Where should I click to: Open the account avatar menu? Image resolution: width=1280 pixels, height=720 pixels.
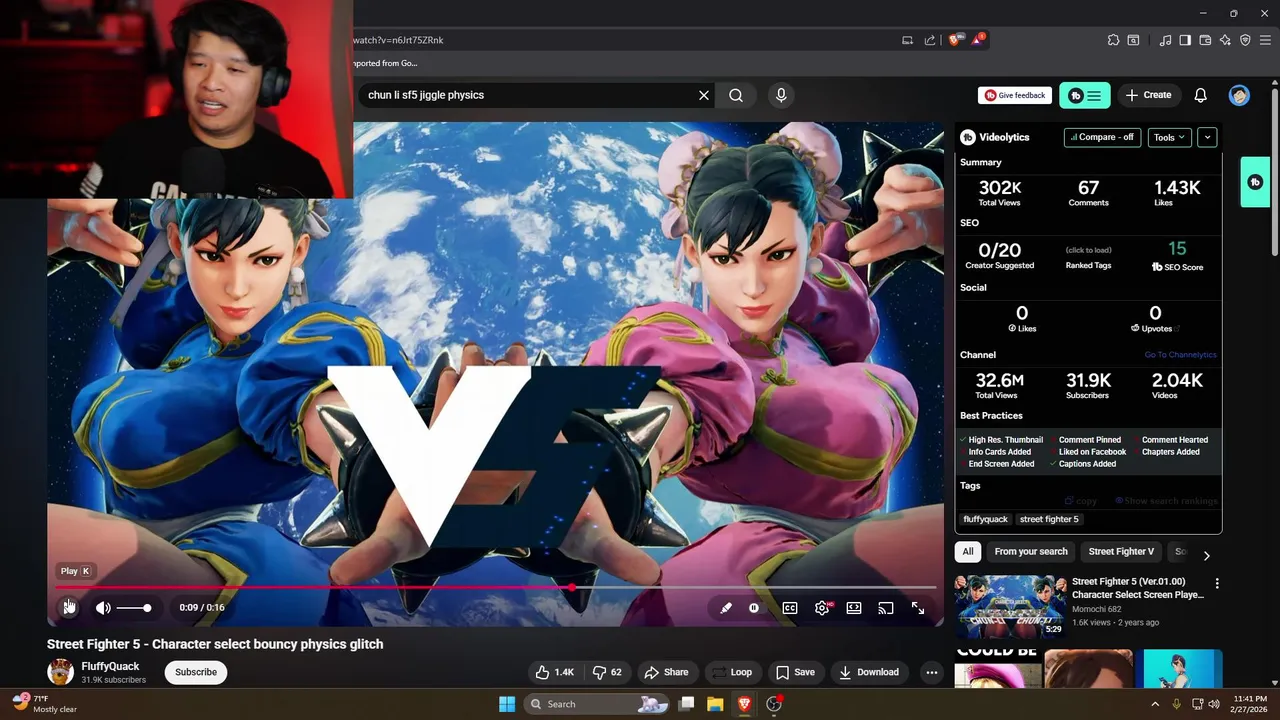point(1240,95)
